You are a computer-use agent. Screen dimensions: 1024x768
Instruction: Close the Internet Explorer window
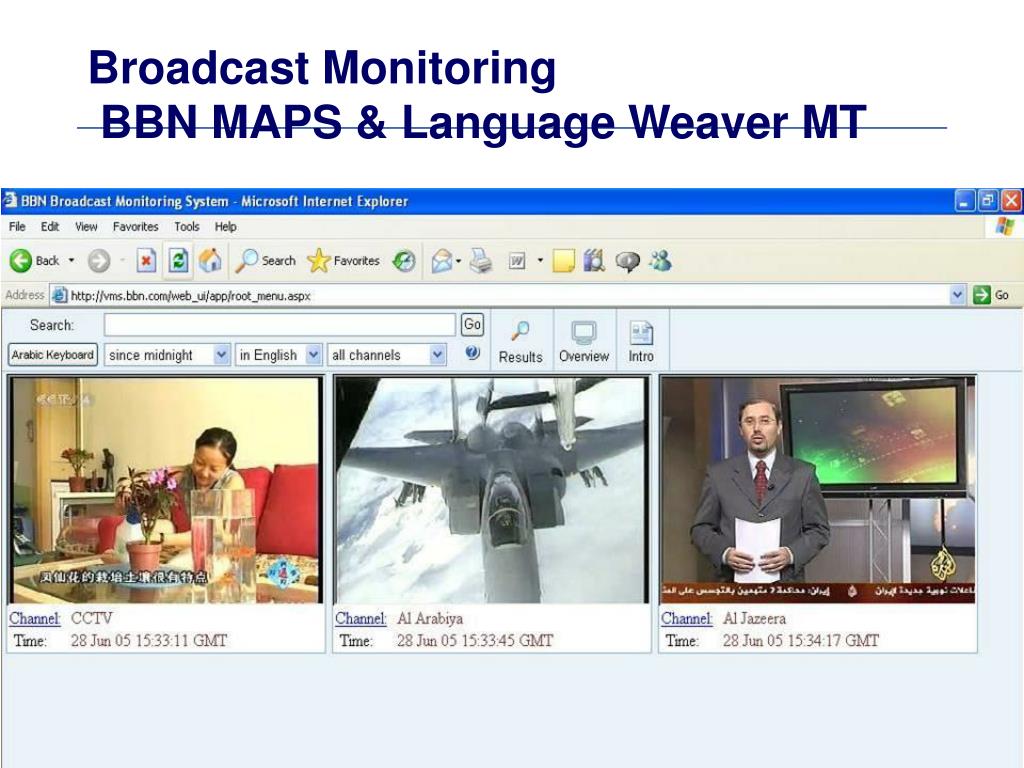[1011, 200]
